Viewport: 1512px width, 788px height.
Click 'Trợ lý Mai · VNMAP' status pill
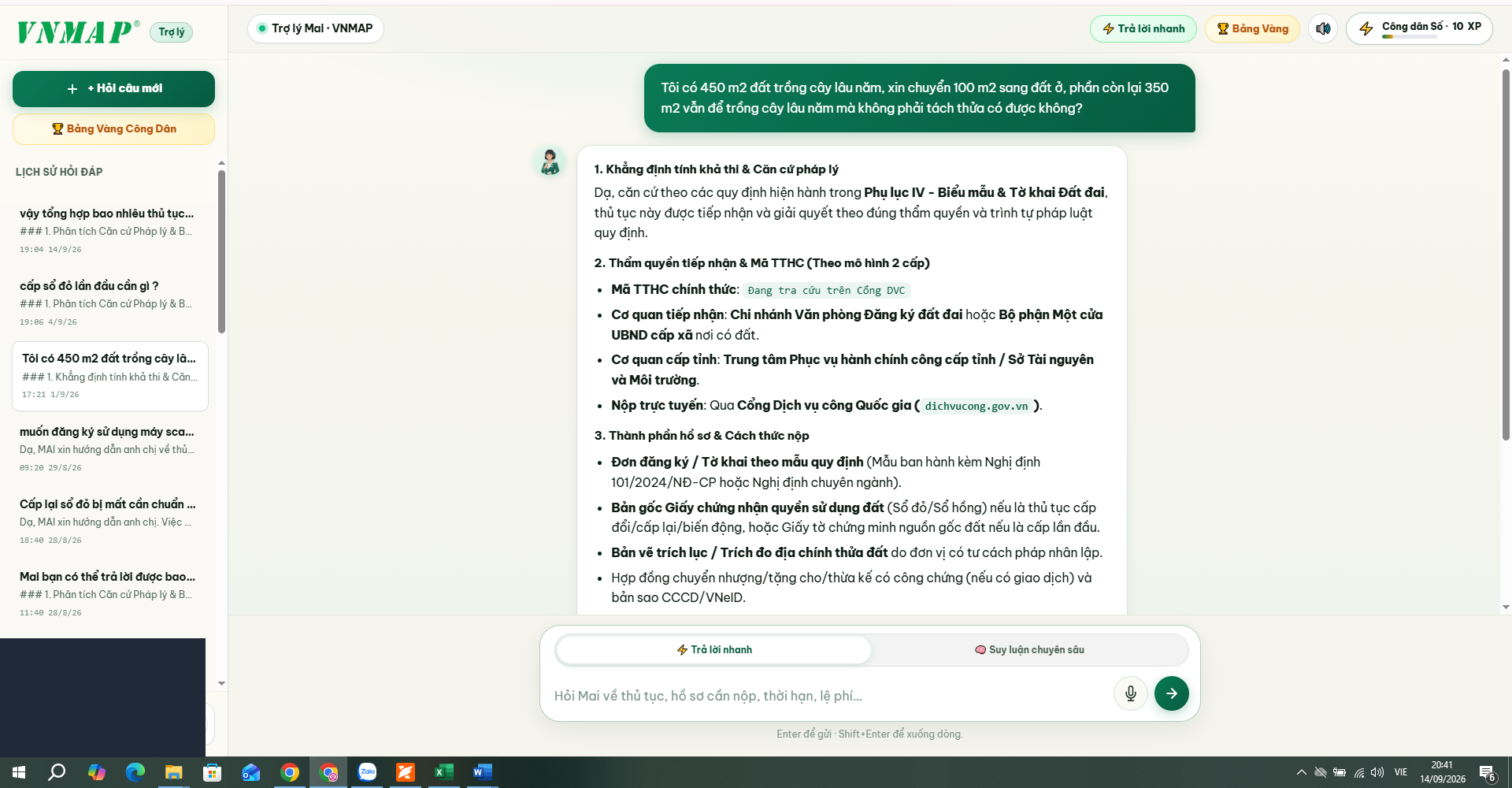click(x=315, y=28)
